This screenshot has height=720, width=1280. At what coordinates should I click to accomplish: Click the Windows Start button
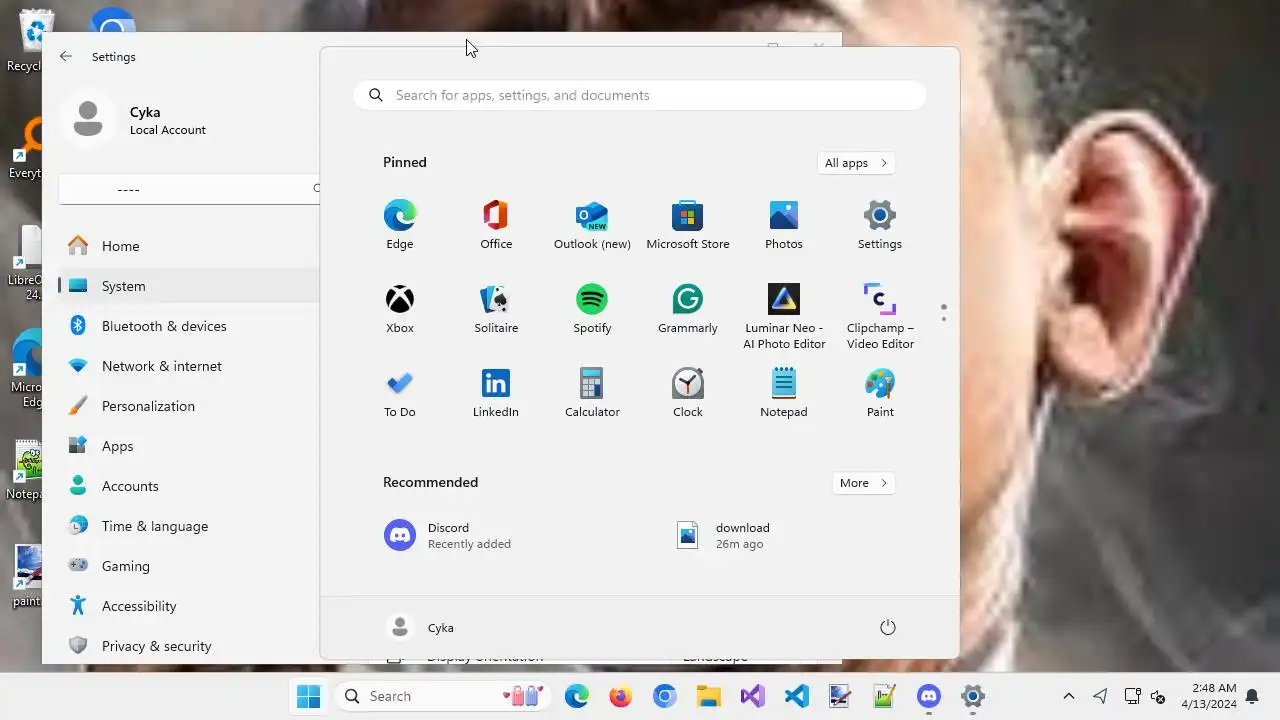pos(309,696)
